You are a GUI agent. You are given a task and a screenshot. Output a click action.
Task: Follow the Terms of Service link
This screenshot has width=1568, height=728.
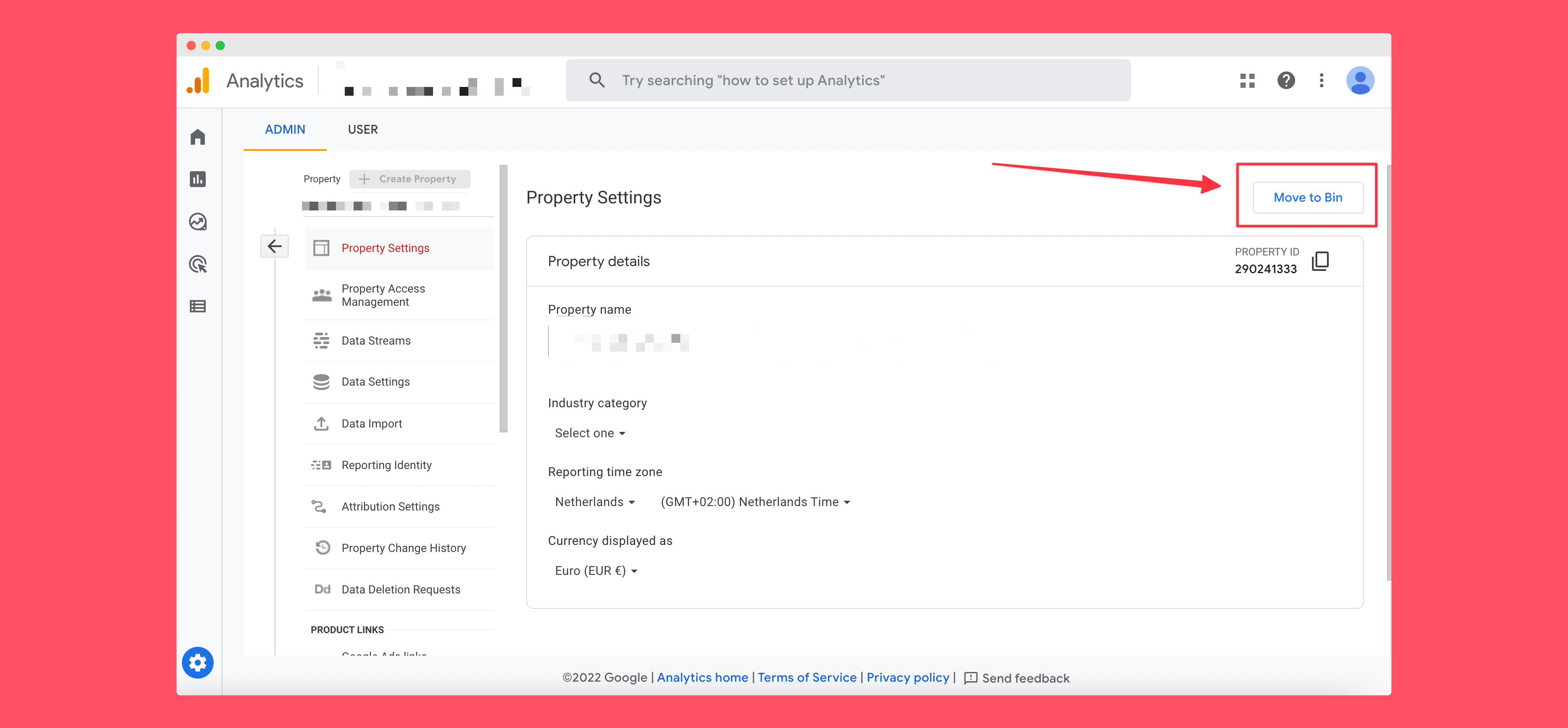click(x=807, y=678)
